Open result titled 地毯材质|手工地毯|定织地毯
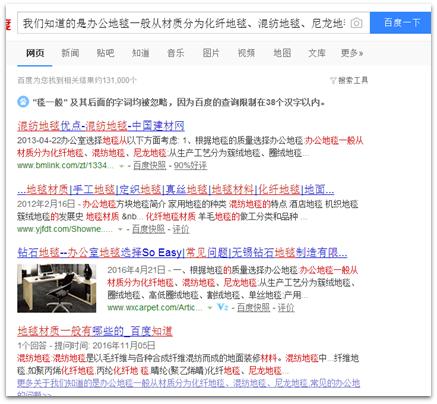 pyautogui.click(x=176, y=190)
